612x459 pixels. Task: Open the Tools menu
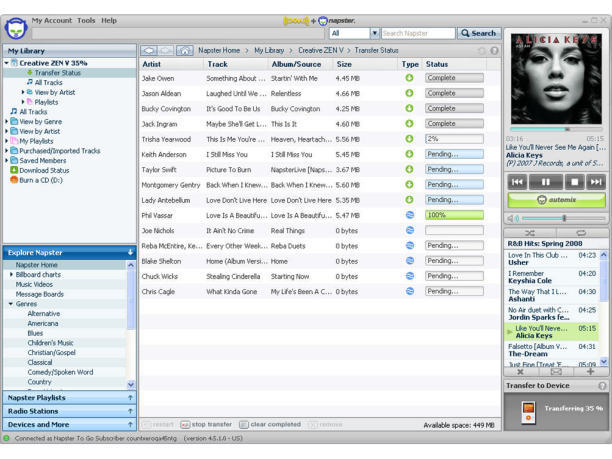pyautogui.click(x=86, y=20)
